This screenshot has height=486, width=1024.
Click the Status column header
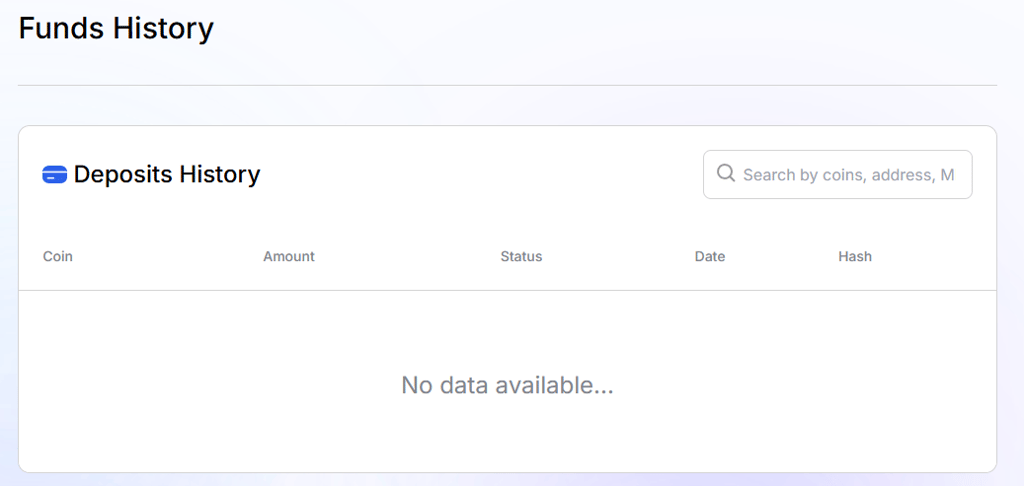click(521, 256)
